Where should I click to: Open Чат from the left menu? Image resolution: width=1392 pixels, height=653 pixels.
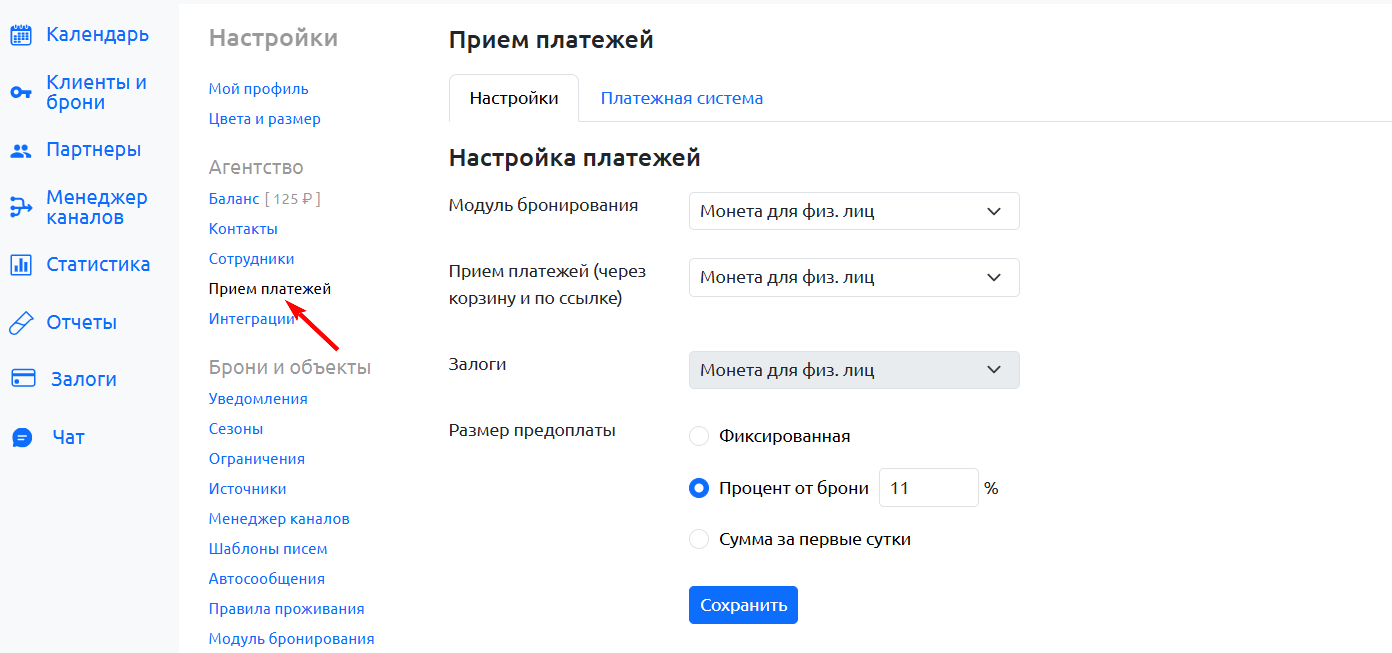coord(68,437)
